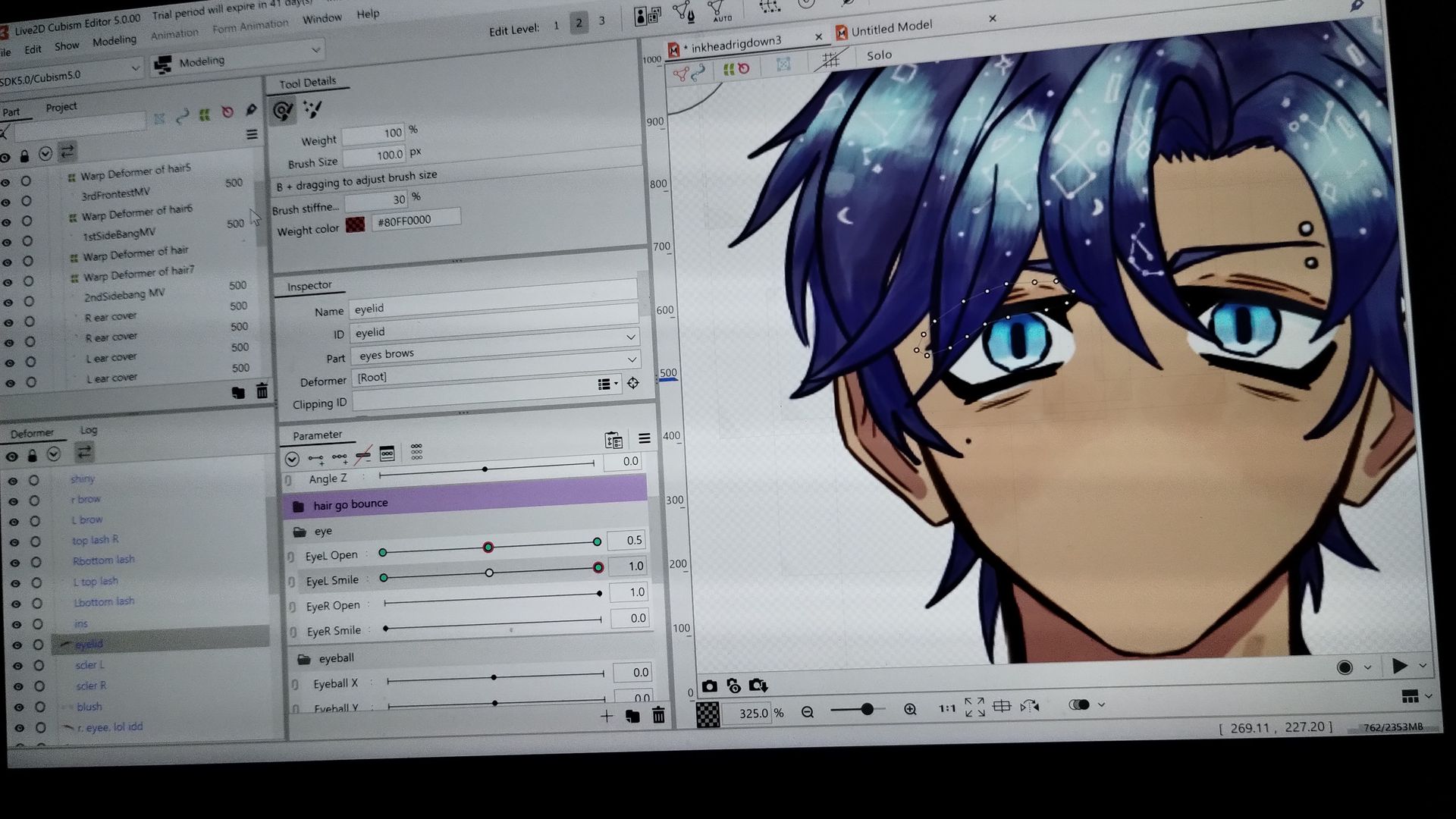
Task: Add a new parameter with plus icon
Action: coord(606,716)
